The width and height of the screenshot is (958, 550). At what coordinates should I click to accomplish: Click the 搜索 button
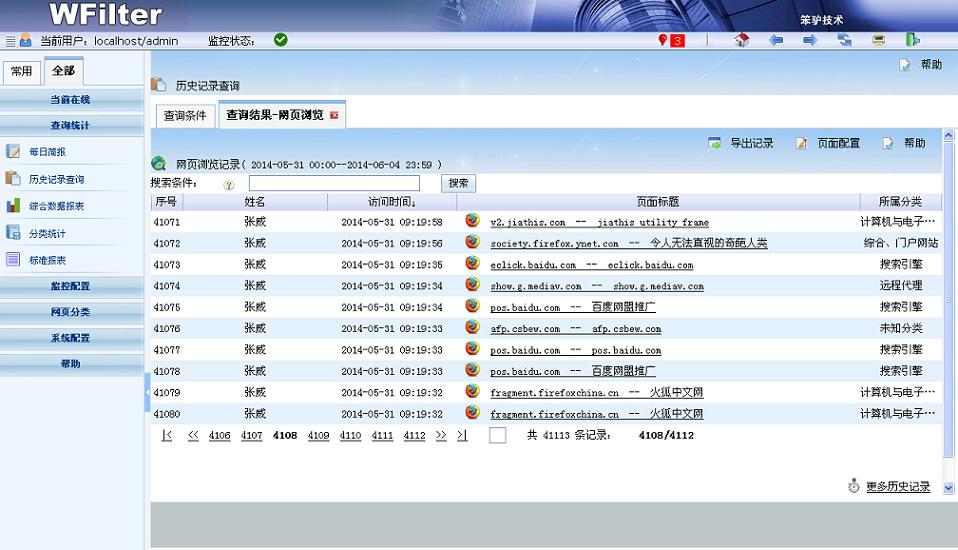458,183
